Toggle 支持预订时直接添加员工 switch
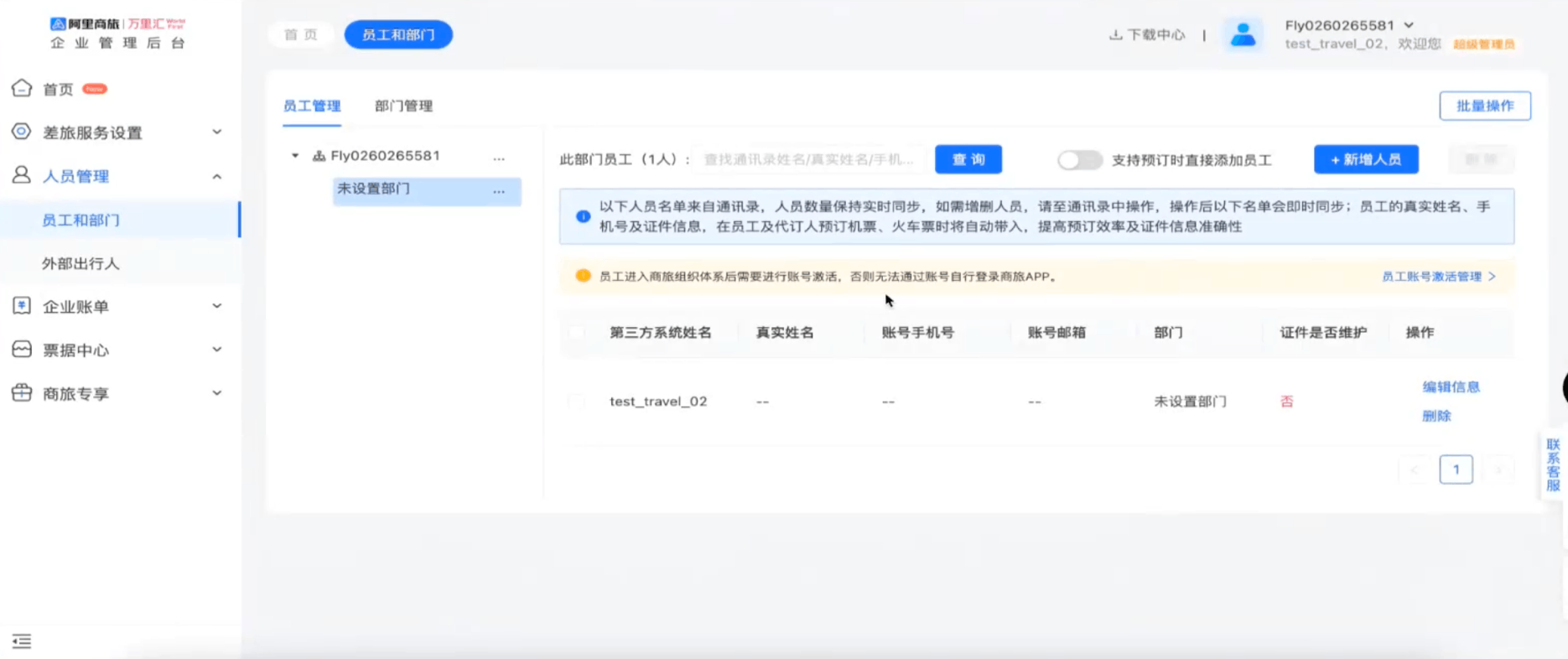The height and width of the screenshot is (659, 1568). coord(1078,159)
